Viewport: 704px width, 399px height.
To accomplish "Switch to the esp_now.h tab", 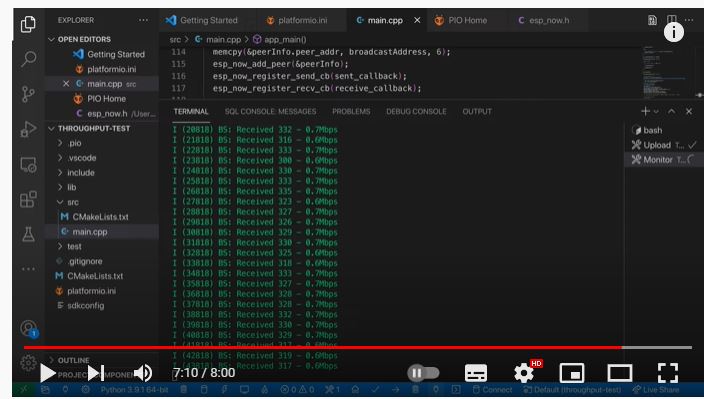I will (544, 20).
